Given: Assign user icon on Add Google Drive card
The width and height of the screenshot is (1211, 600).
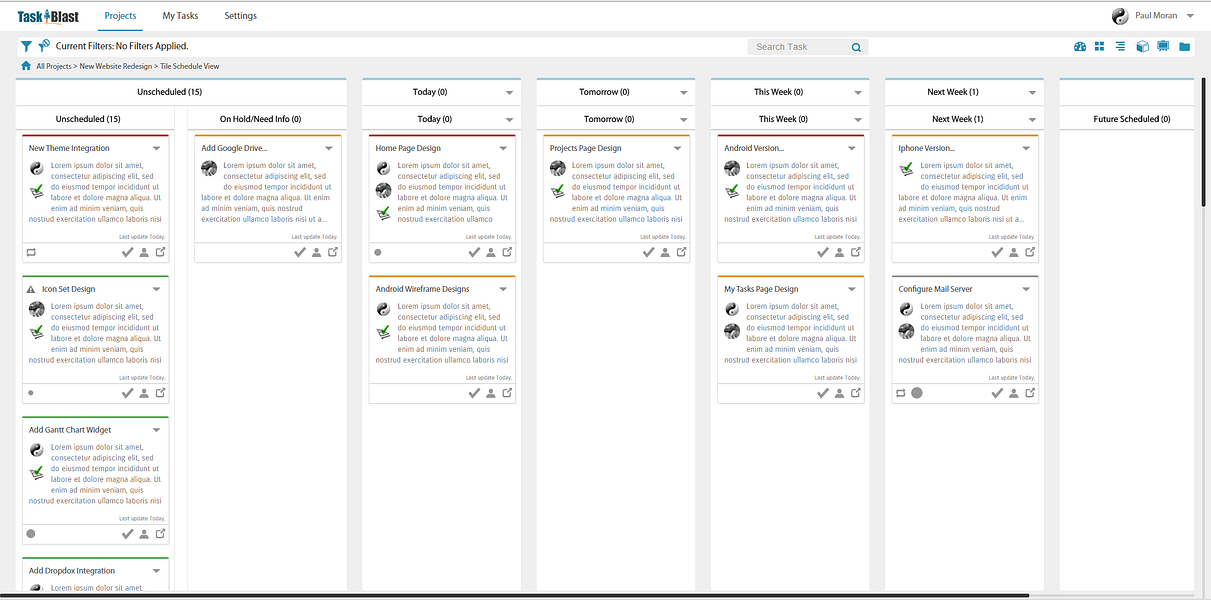Looking at the screenshot, I should (316, 252).
